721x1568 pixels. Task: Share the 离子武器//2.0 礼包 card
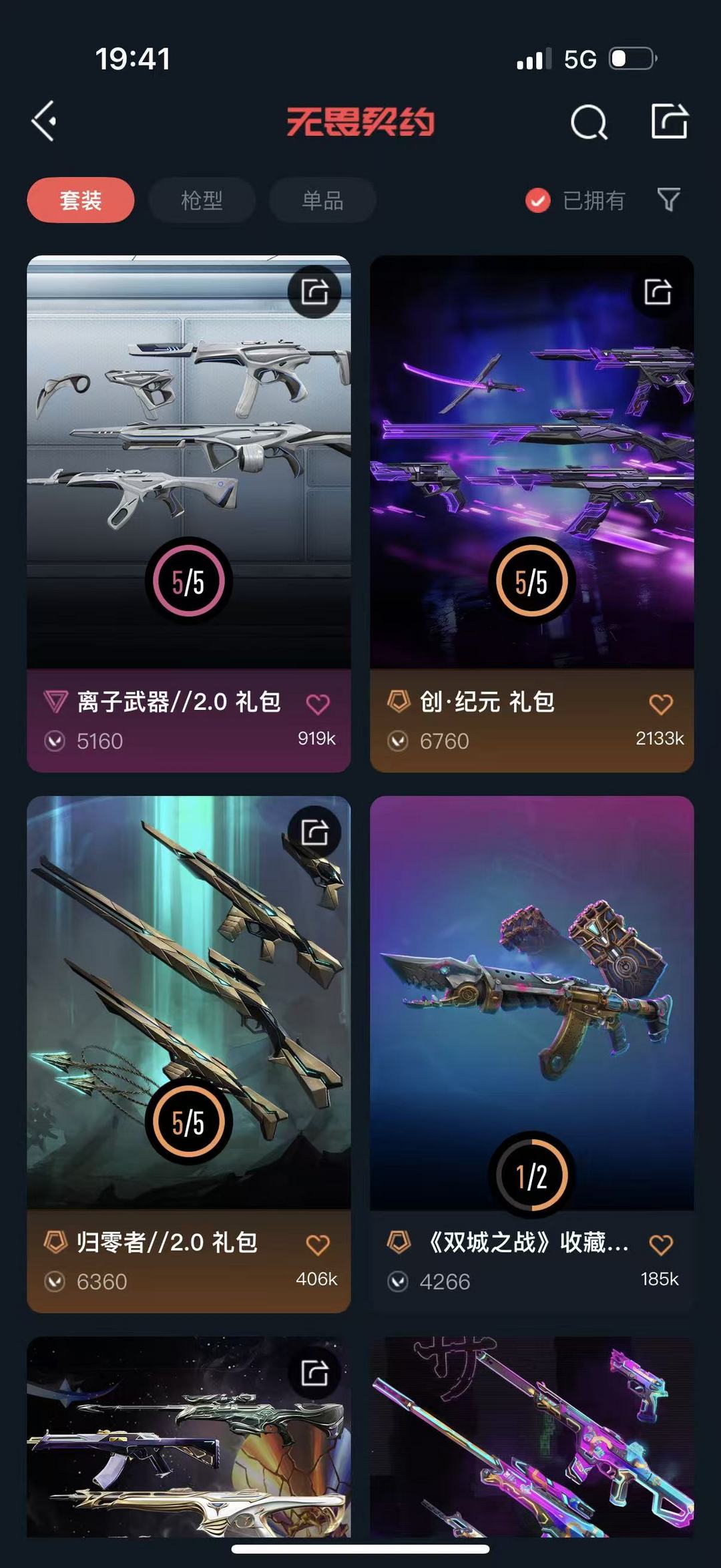tap(314, 292)
